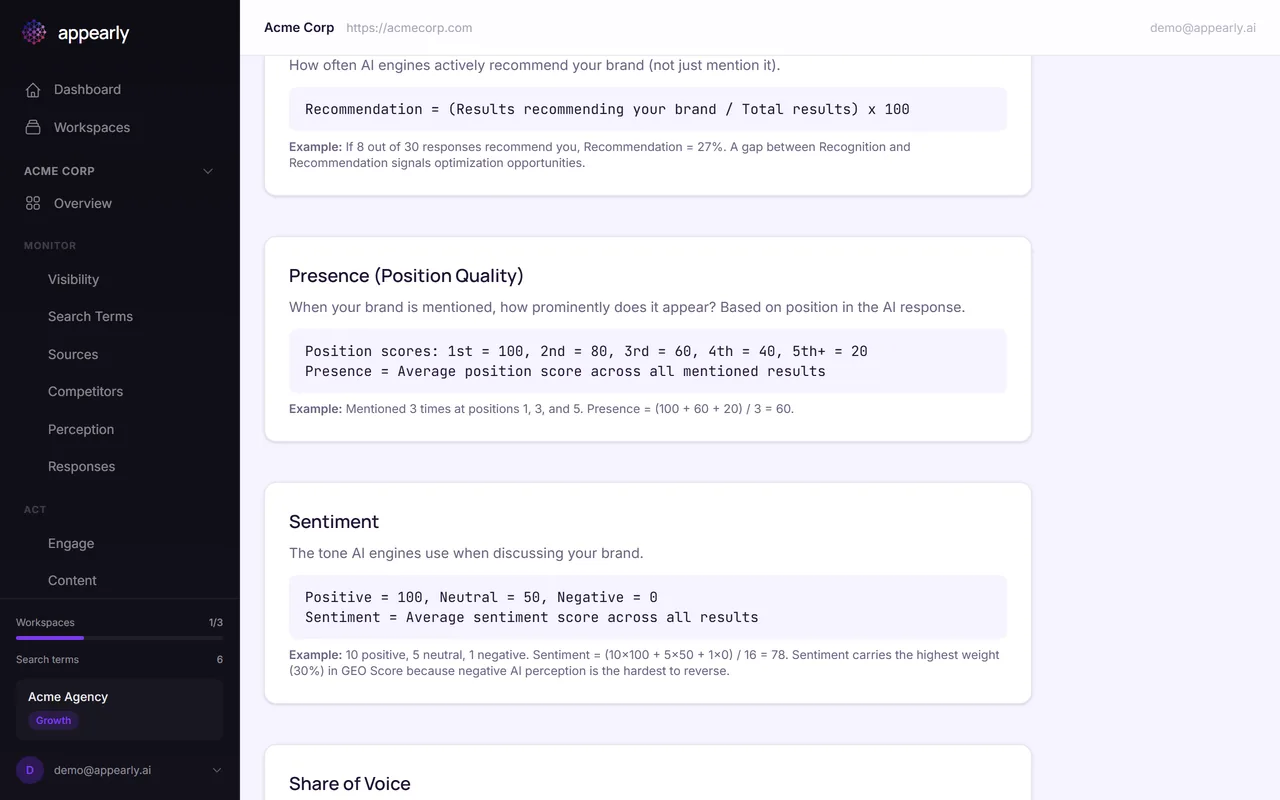The width and height of the screenshot is (1280, 800).
Task: Click the user avatar circle
Action: coord(30,770)
